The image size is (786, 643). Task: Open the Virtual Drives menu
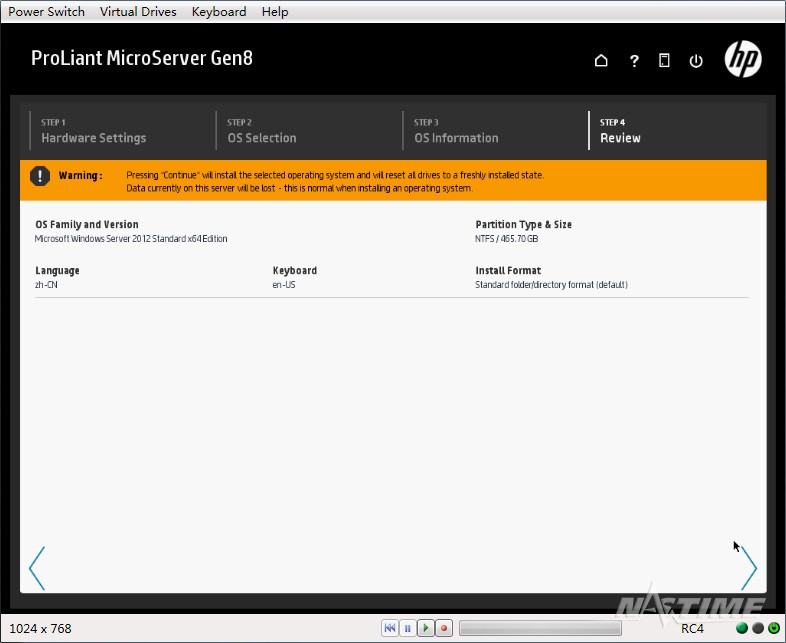click(x=138, y=12)
